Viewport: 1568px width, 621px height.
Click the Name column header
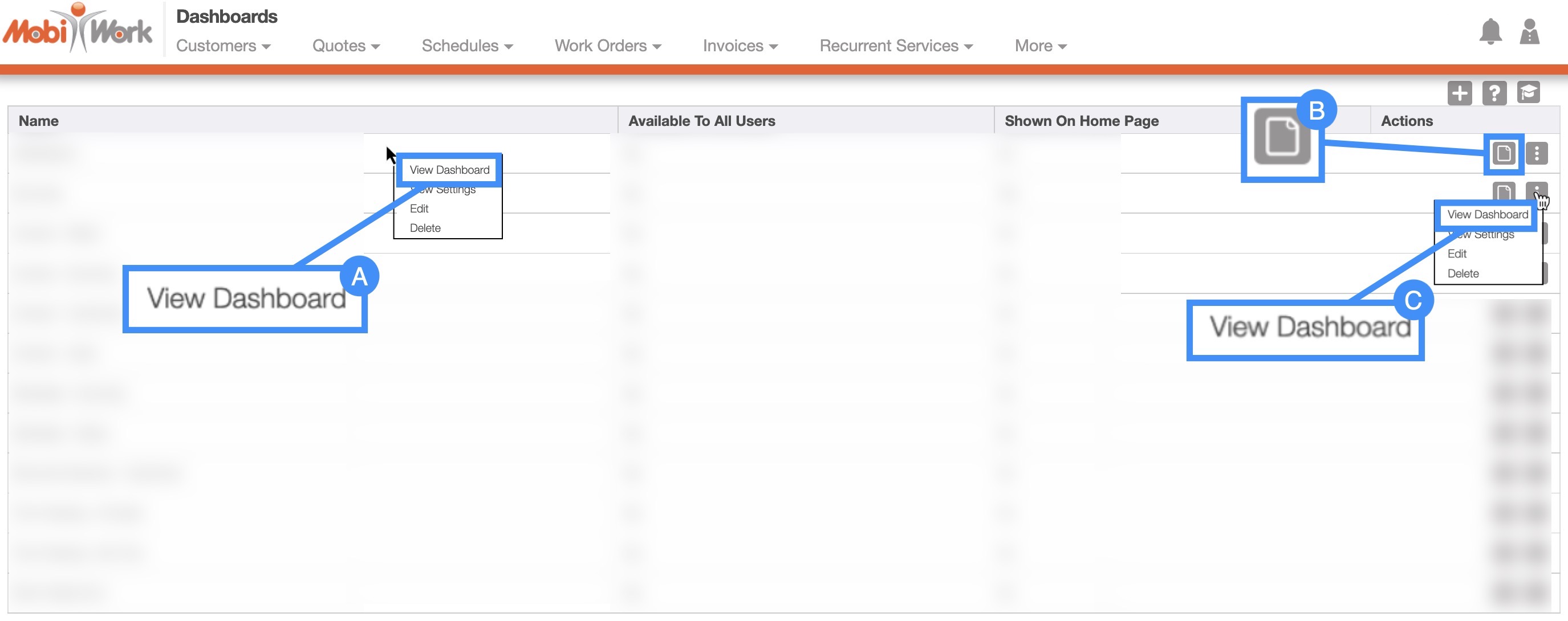point(39,121)
